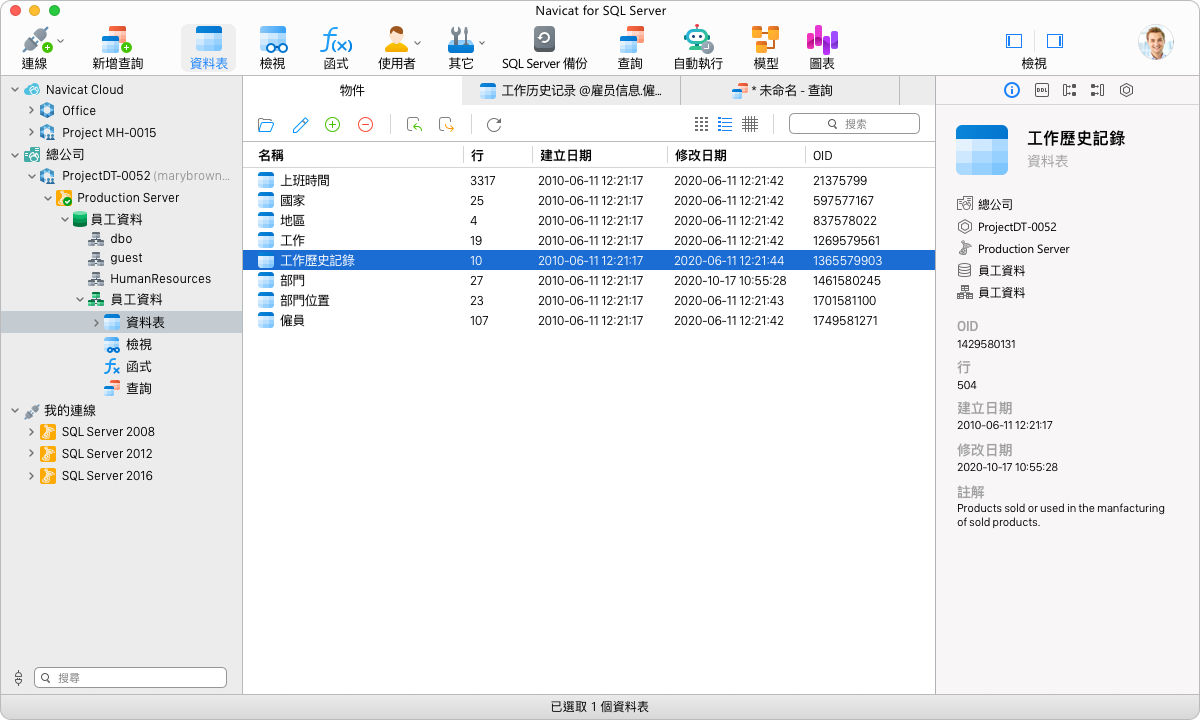Switch to the 工作历史记录 table tab

pyautogui.click(x=571, y=91)
